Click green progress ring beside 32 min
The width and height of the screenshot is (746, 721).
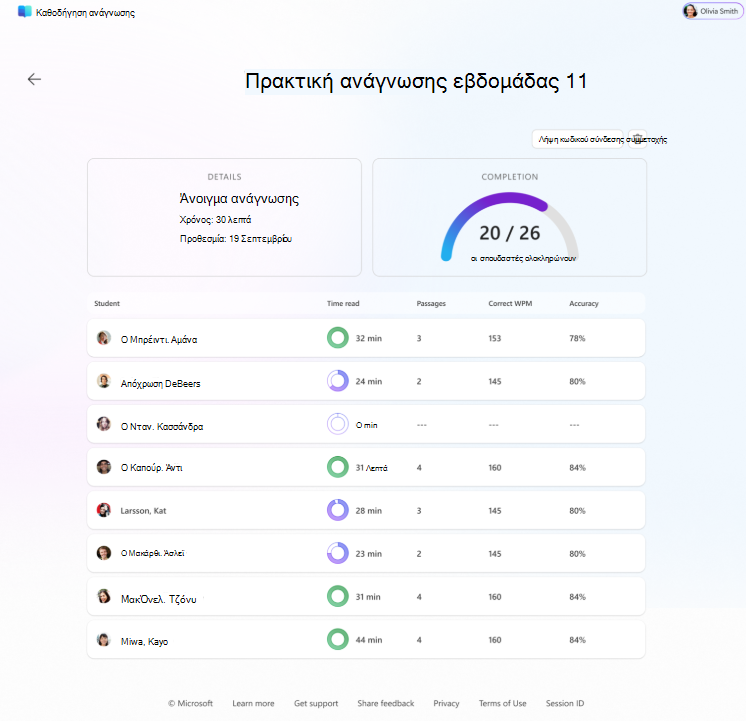pos(338,338)
